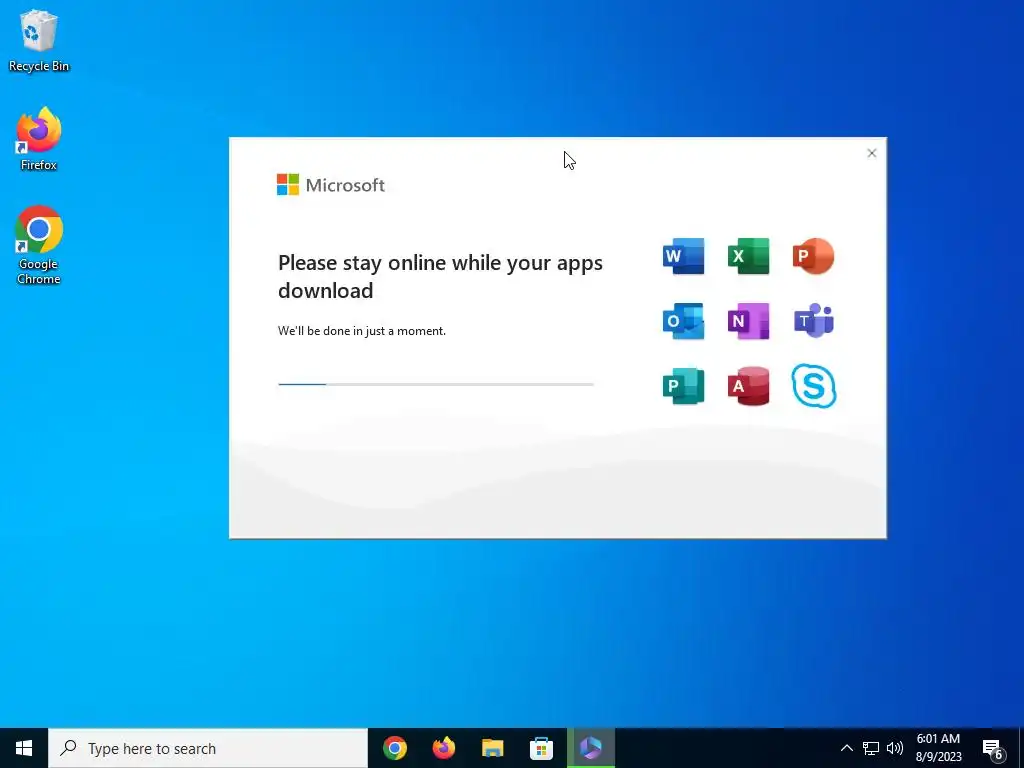The image size is (1024, 768).
Task: Click 'We'll be done in just a moment' text
Action: click(362, 330)
